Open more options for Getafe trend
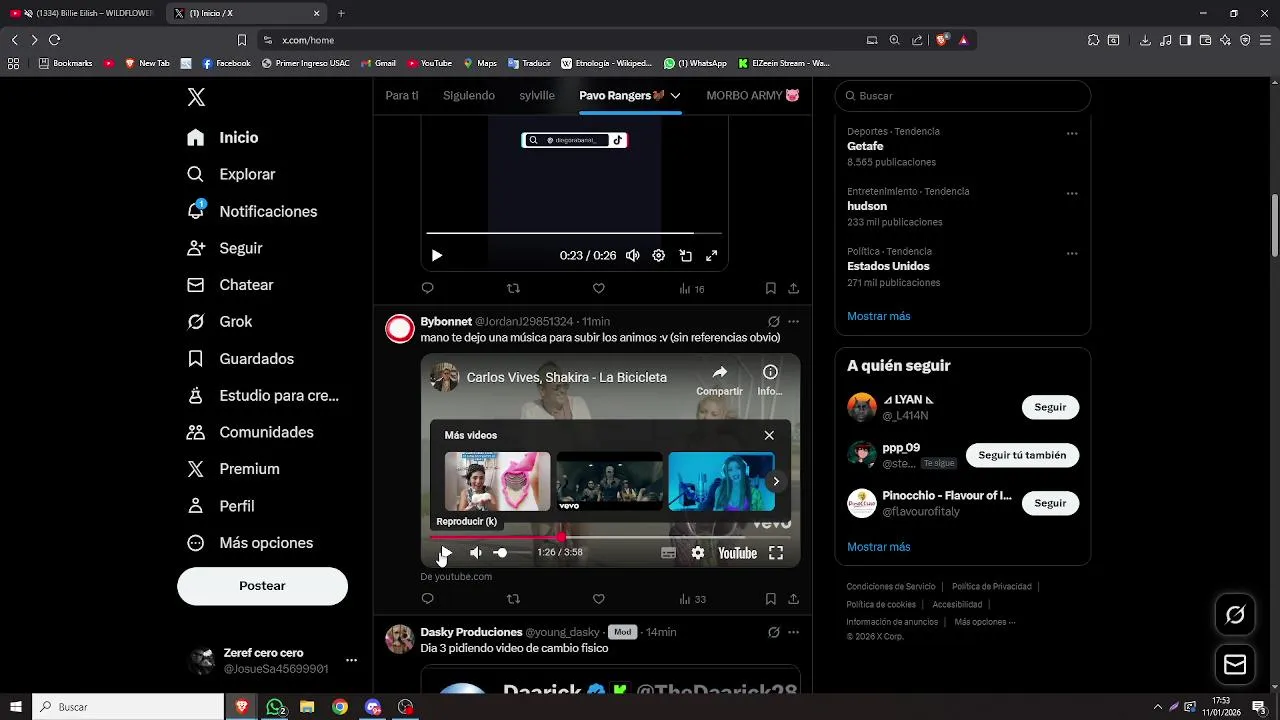 coord(1071,133)
